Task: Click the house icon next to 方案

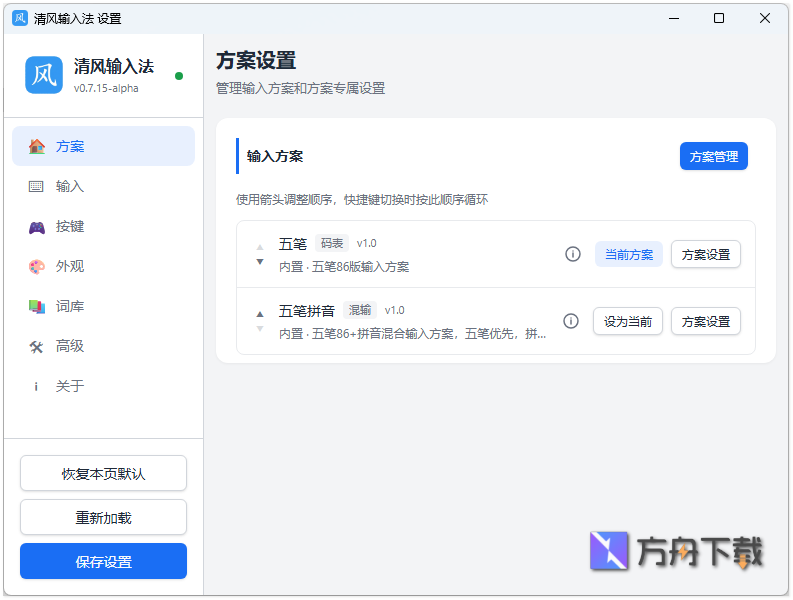Action: 36,146
